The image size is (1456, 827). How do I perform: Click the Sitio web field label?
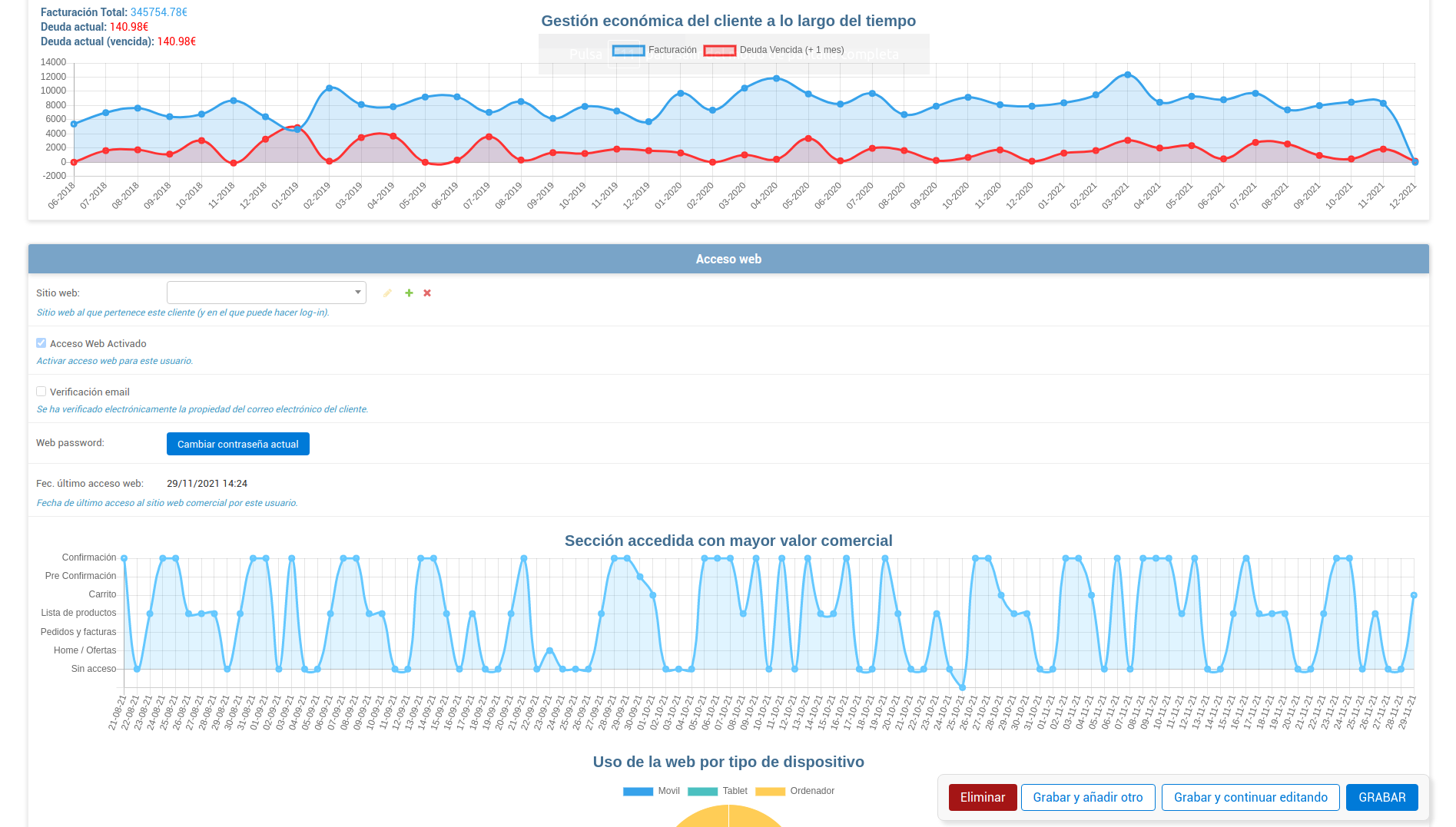(58, 293)
